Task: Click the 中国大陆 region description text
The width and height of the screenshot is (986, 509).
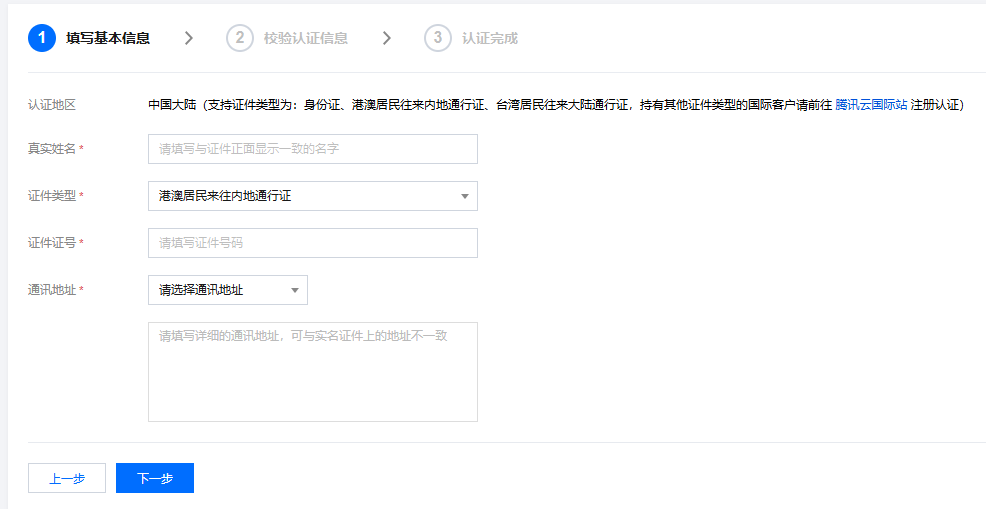Action: [x=556, y=105]
